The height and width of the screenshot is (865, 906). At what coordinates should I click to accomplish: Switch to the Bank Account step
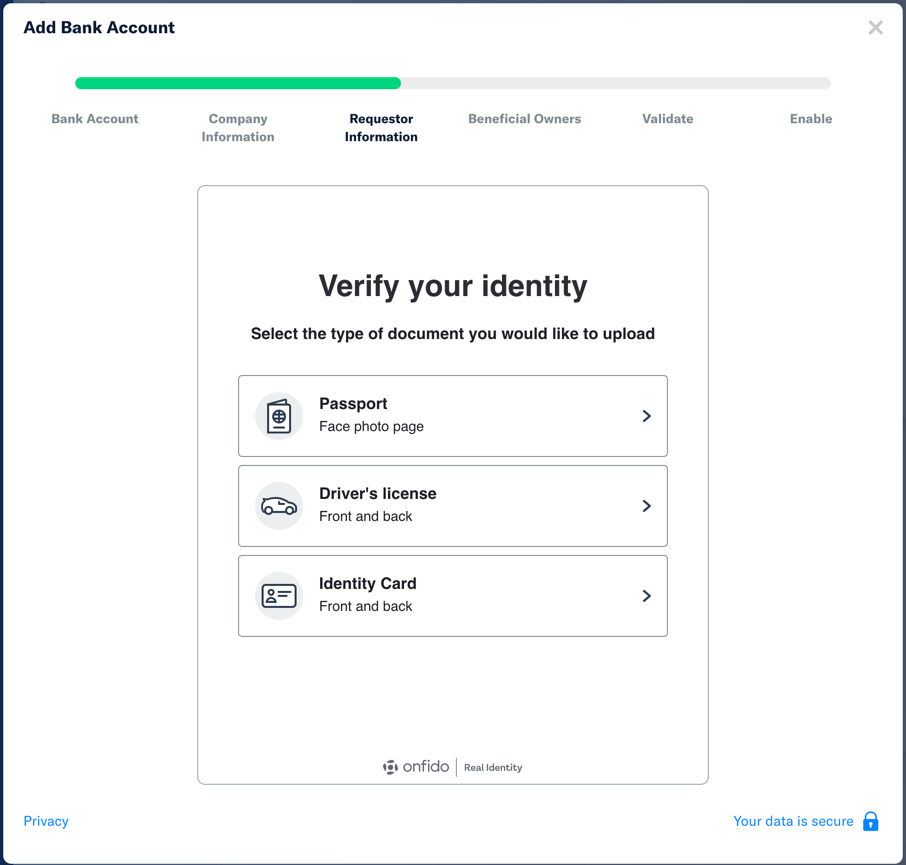pyautogui.click(x=94, y=118)
